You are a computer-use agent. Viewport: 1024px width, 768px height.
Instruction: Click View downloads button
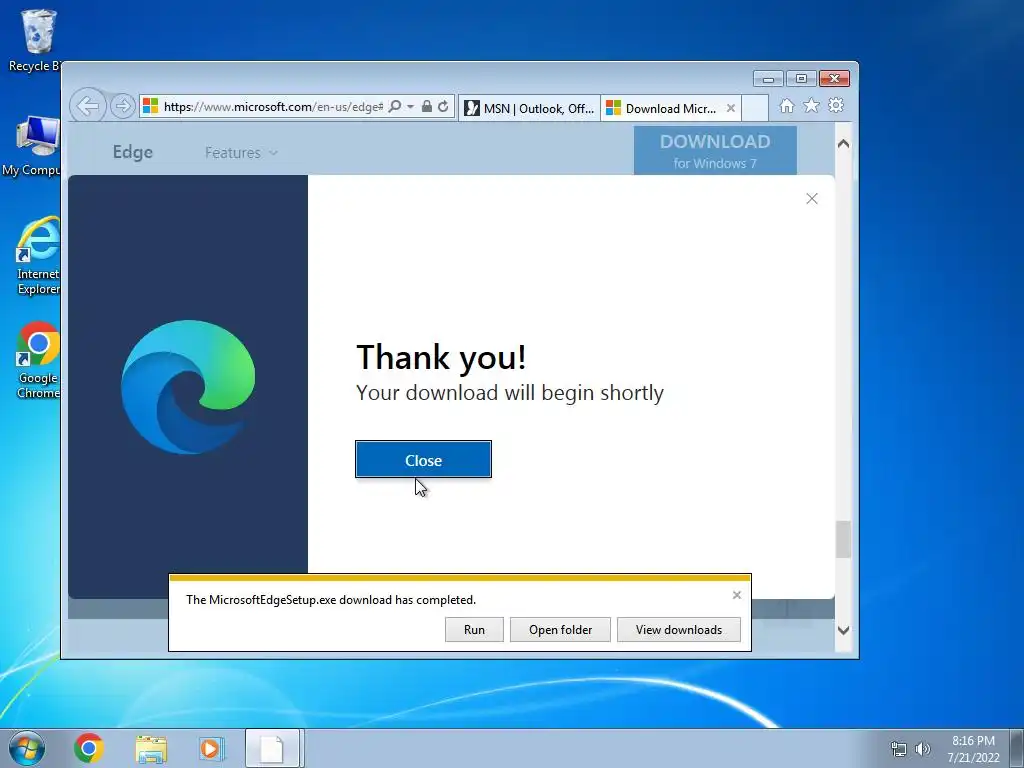pos(679,630)
